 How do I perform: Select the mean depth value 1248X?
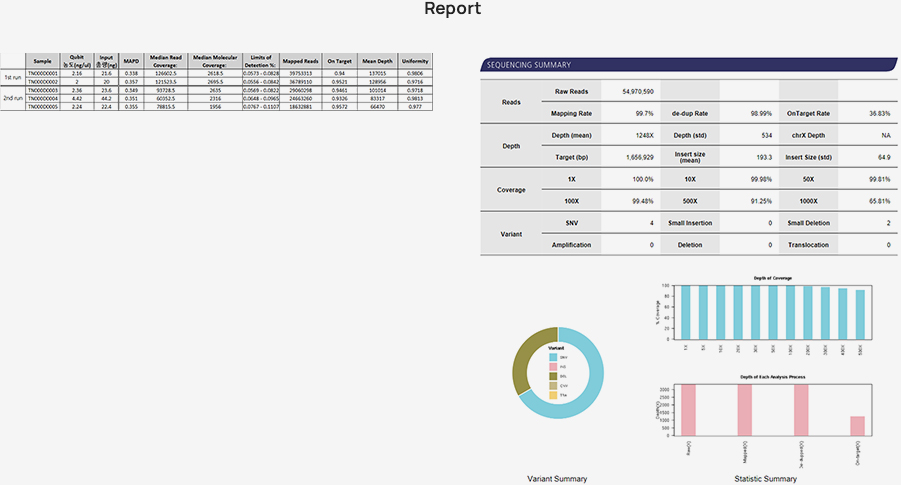[x=645, y=135]
